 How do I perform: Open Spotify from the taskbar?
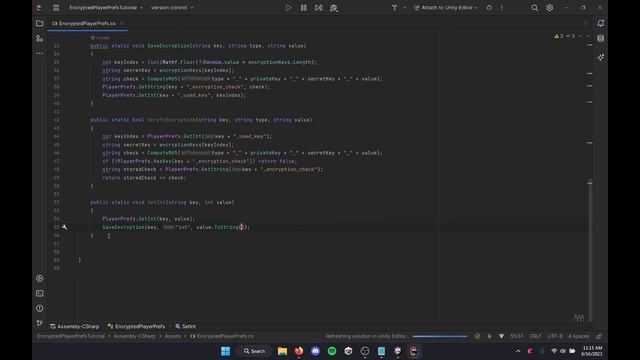tap(332, 351)
